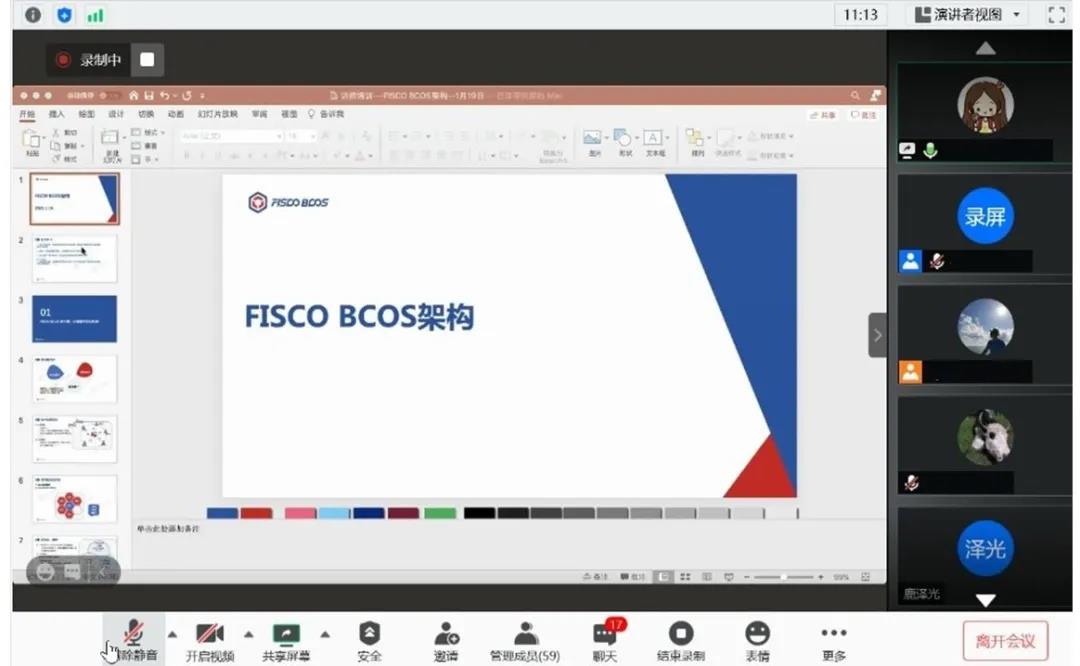Screen dimensions: 1080x666
Task: Check the network signal strength icon
Action: point(95,15)
